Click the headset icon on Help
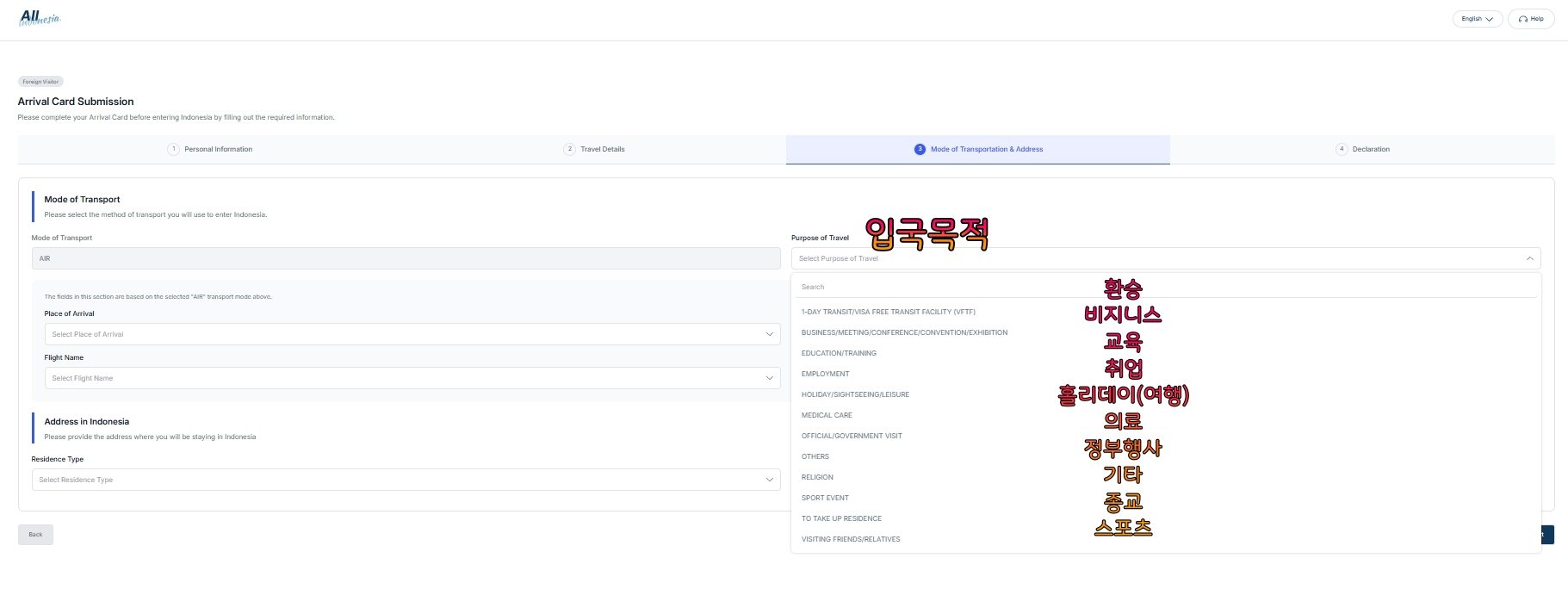Viewport: 1568px width, 589px height. 1522,19
